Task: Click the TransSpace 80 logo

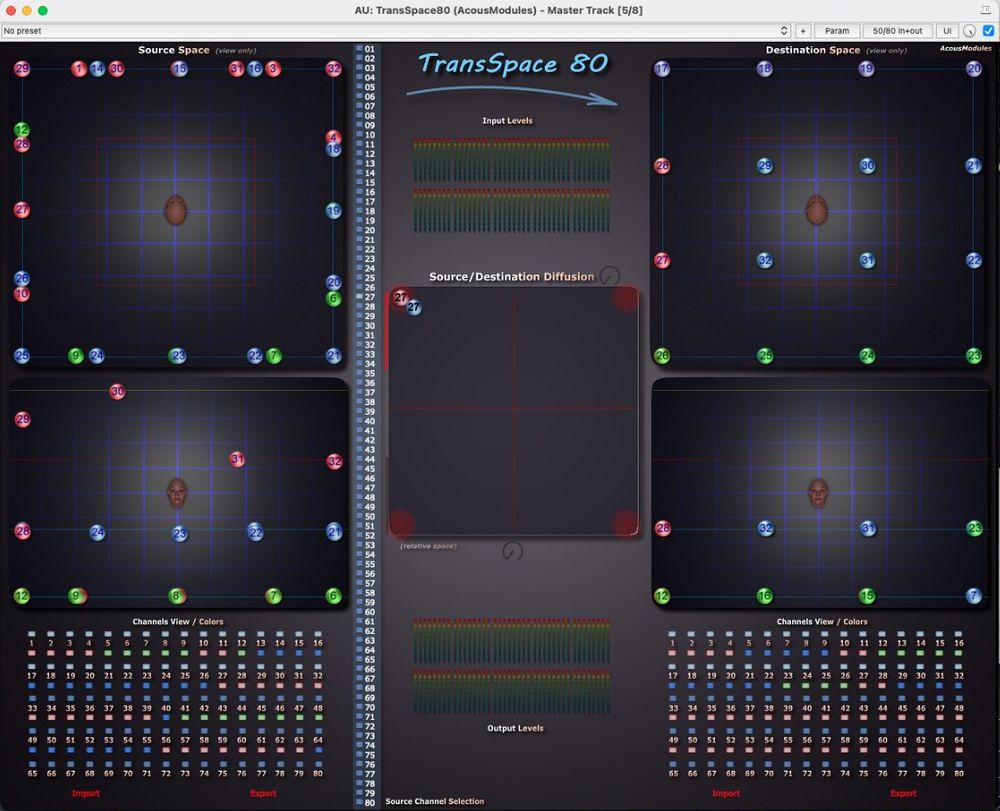Action: tap(513, 64)
